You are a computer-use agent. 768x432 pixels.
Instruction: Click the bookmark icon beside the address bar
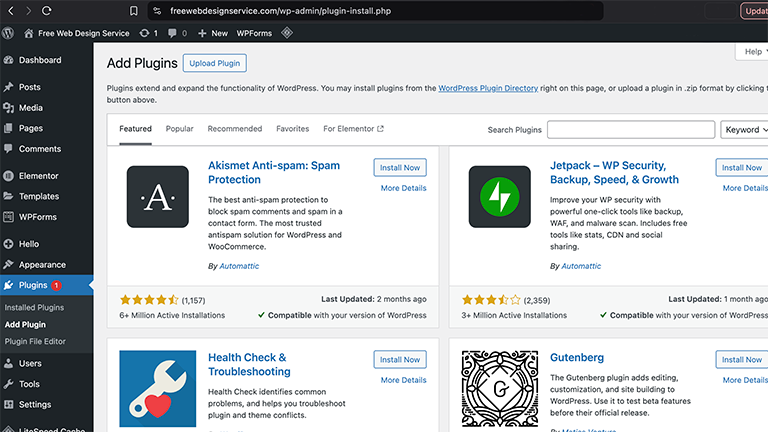coord(133,11)
